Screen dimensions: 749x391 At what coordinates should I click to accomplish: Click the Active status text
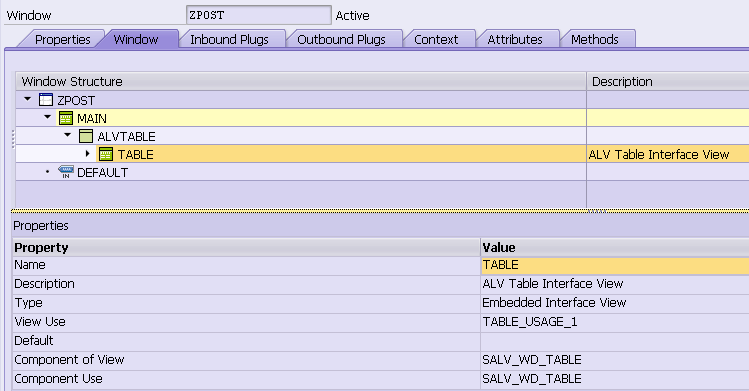(x=353, y=15)
